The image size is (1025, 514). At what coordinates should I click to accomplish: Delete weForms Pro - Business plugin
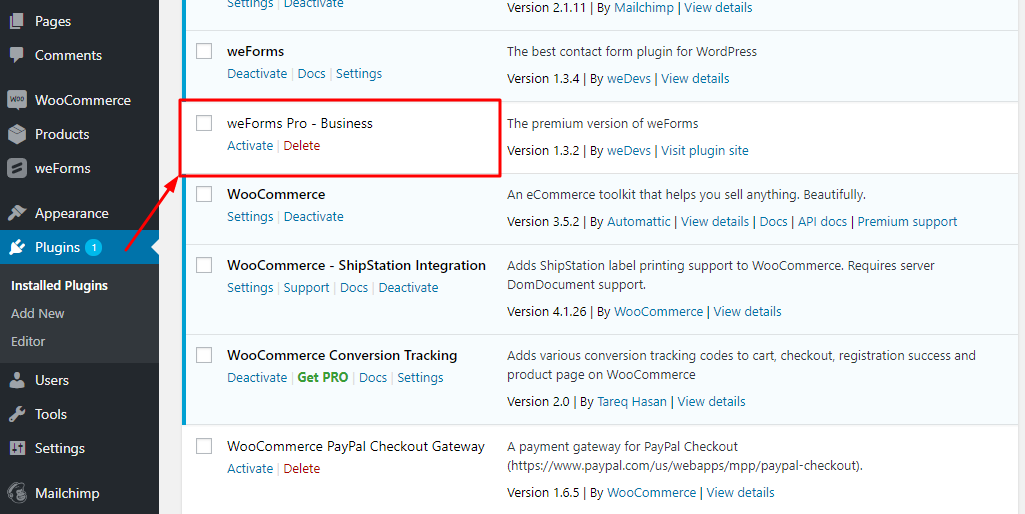[302, 146]
